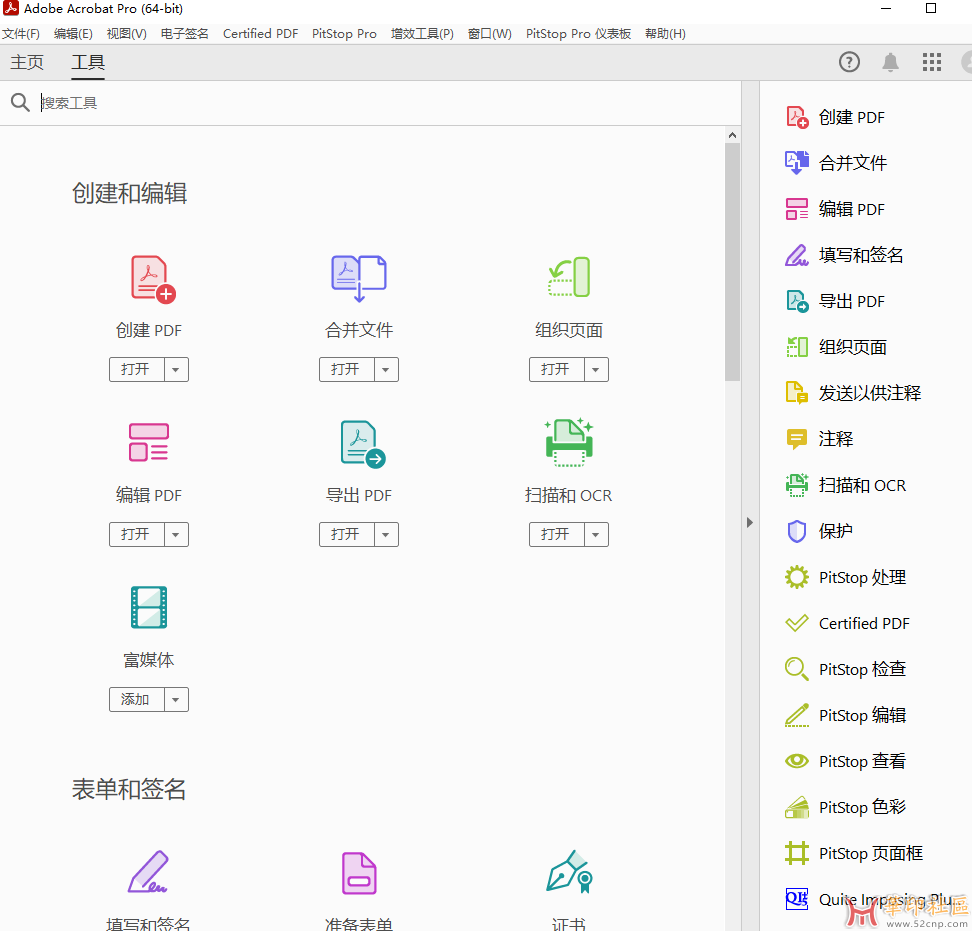Expand dropdown arrow next to 创建 PDF 打开
Image resolution: width=972 pixels, height=931 pixels.
coord(176,369)
